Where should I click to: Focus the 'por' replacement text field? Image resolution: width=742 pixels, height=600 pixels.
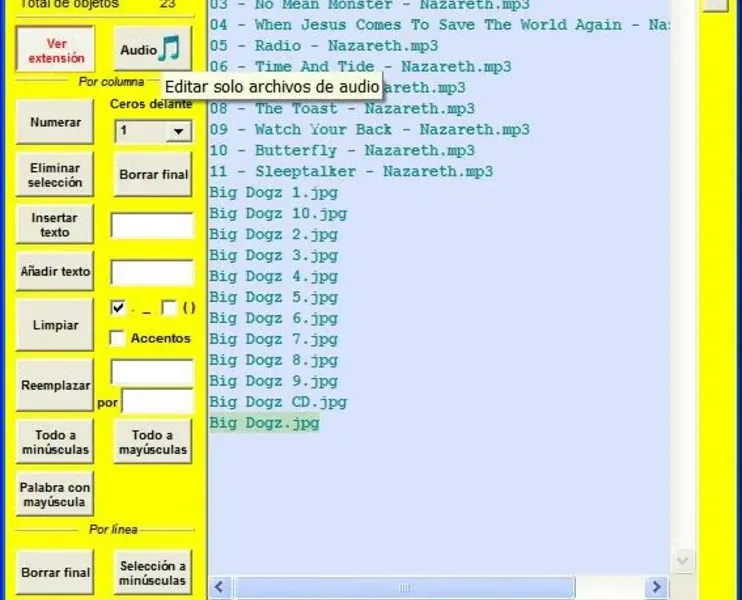tap(158, 401)
